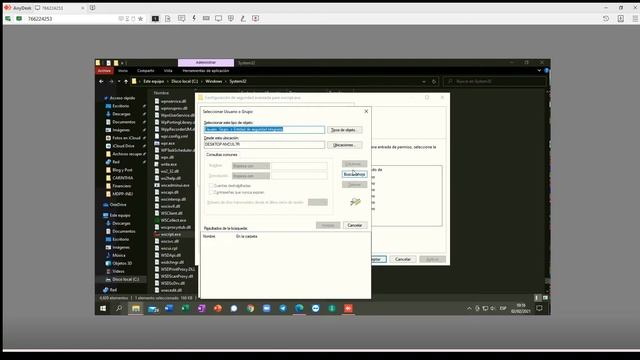Click refresh icon beside address bar
Image resolution: width=640 pixels, height=360 pixels.
point(434,81)
